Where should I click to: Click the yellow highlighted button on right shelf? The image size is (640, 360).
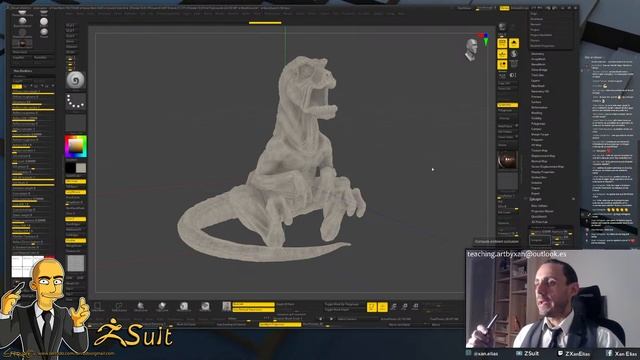[x=507, y=105]
